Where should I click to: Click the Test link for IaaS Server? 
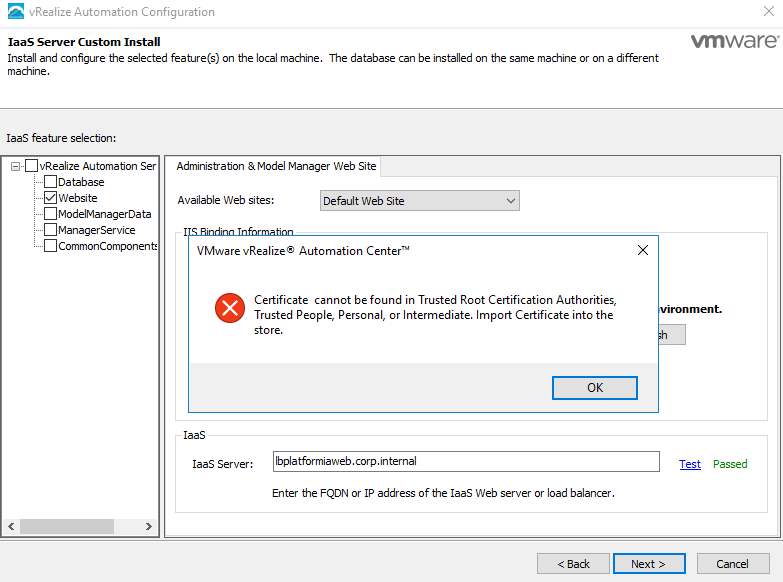690,464
